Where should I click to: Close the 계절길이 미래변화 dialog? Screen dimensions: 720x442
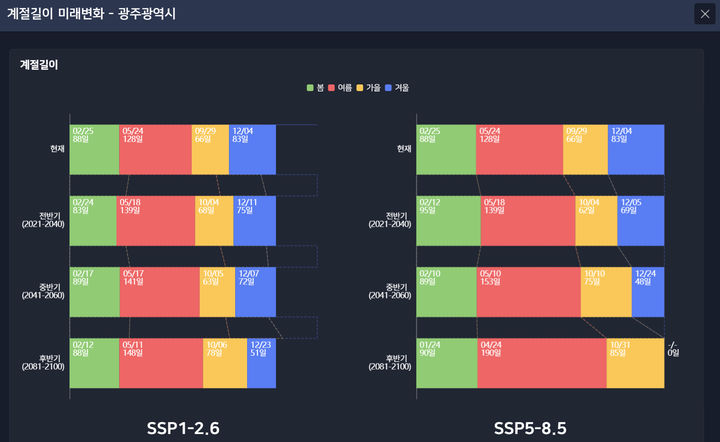703,13
